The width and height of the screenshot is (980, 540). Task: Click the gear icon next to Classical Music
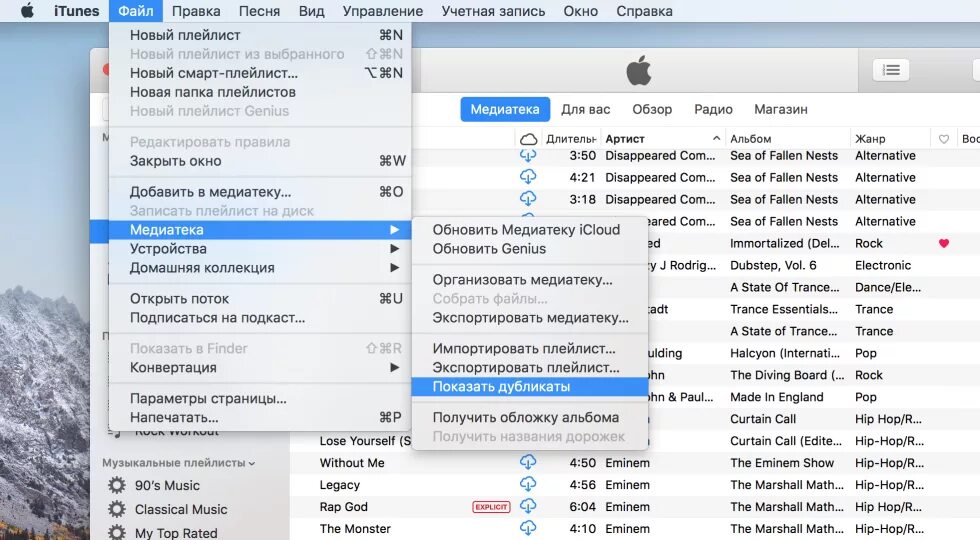pyautogui.click(x=117, y=509)
